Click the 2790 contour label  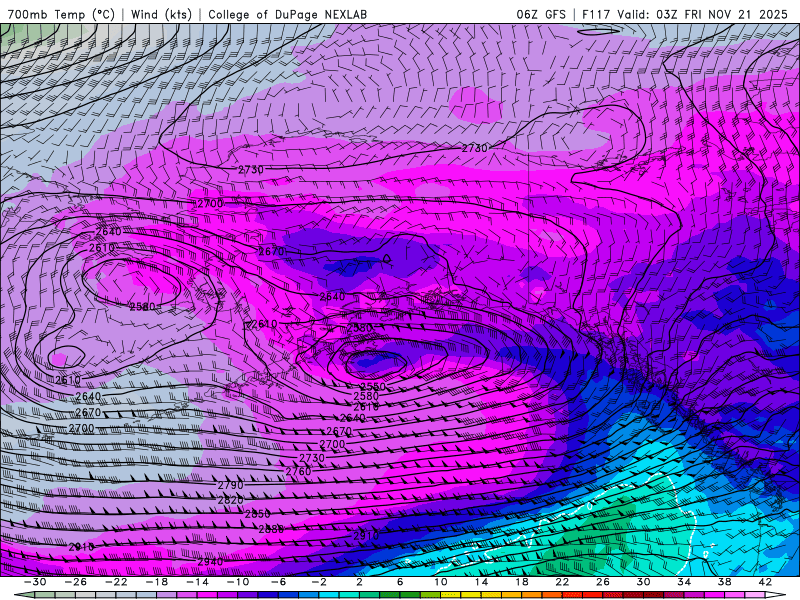coord(231,485)
